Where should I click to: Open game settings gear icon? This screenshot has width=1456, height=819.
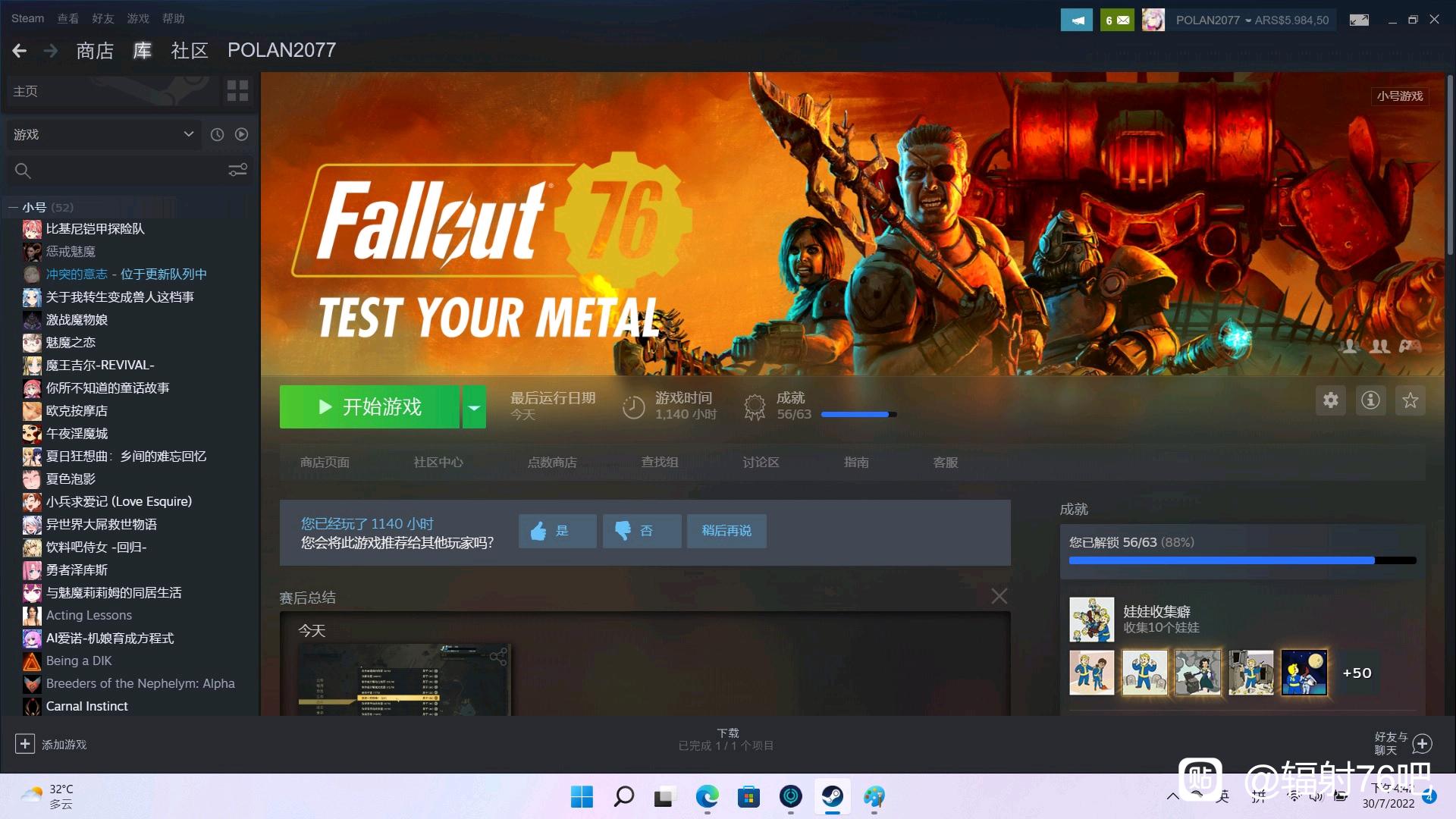pos(1331,400)
